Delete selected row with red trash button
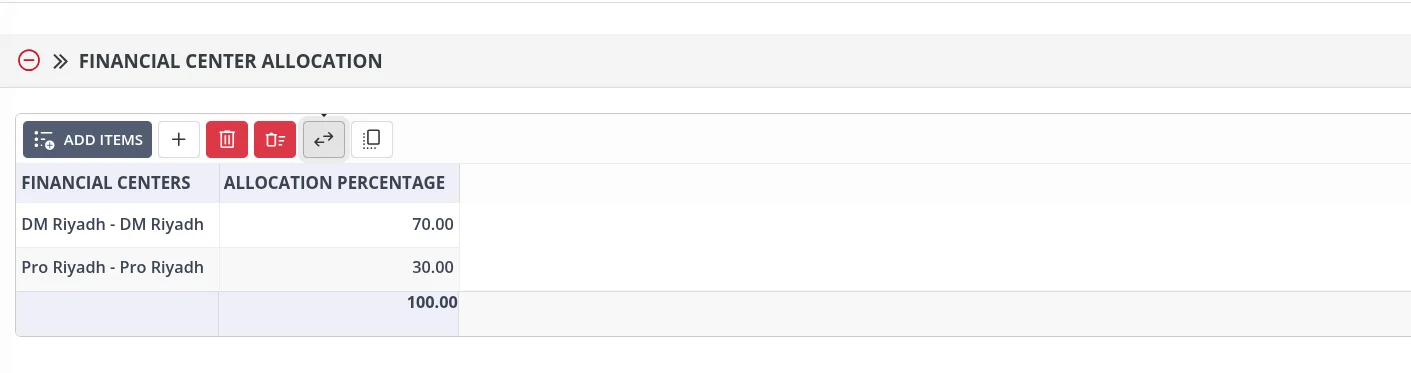 click(227, 140)
